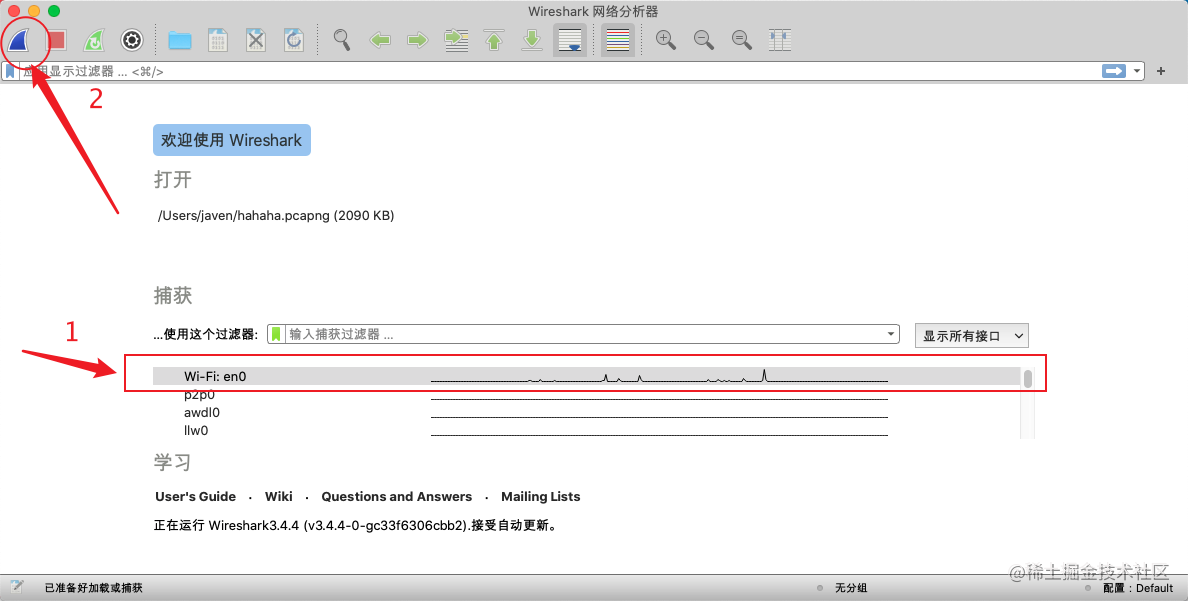Click the 捕获 heading
Screen dimensions: 1188x601
coord(173,296)
